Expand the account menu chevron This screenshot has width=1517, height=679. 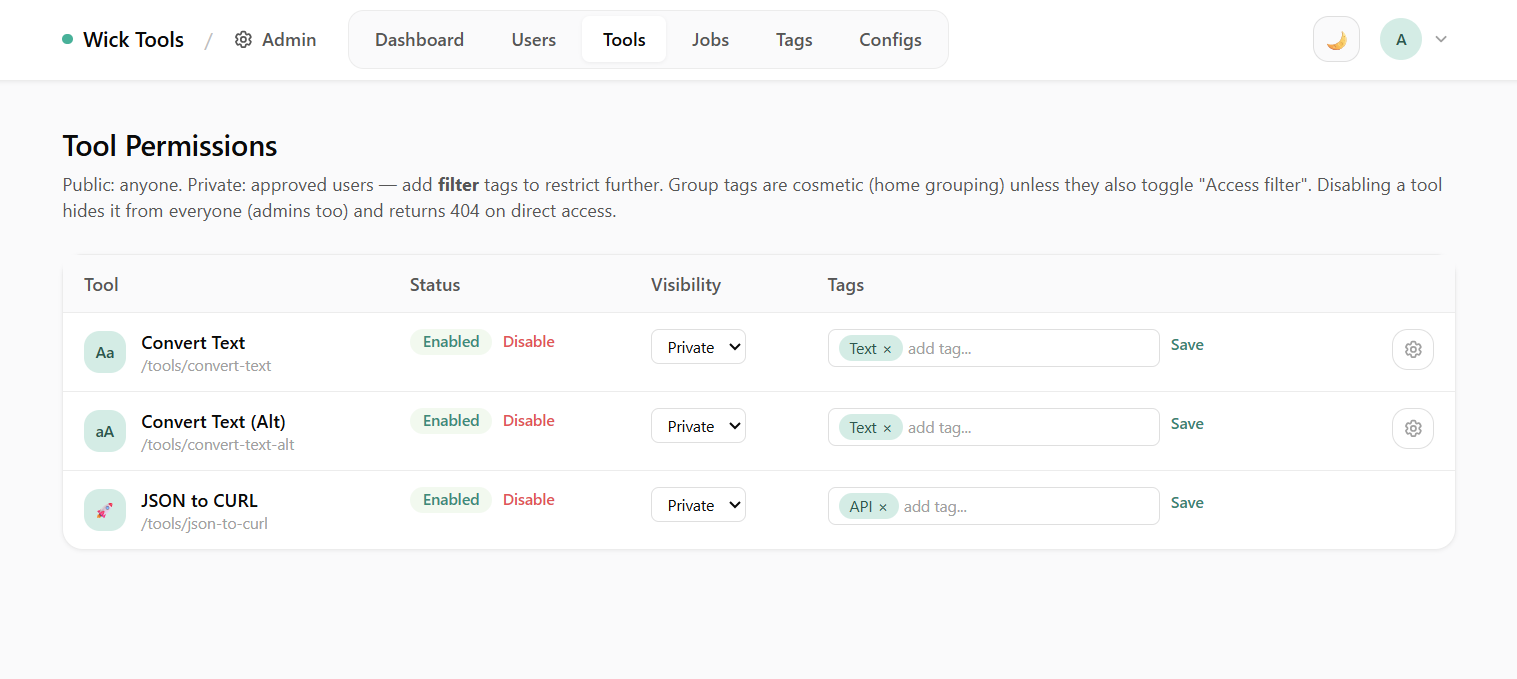pos(1440,38)
